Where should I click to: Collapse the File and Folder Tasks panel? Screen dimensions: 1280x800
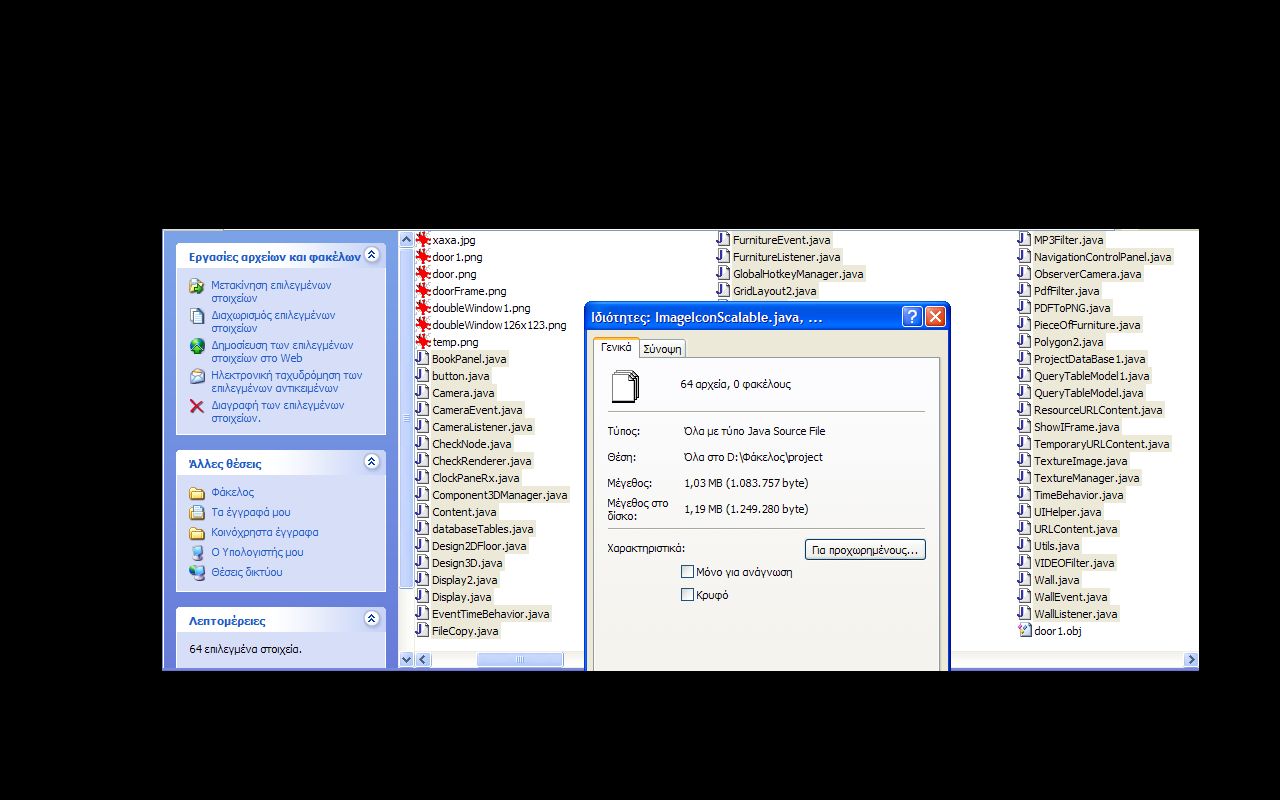click(x=372, y=255)
